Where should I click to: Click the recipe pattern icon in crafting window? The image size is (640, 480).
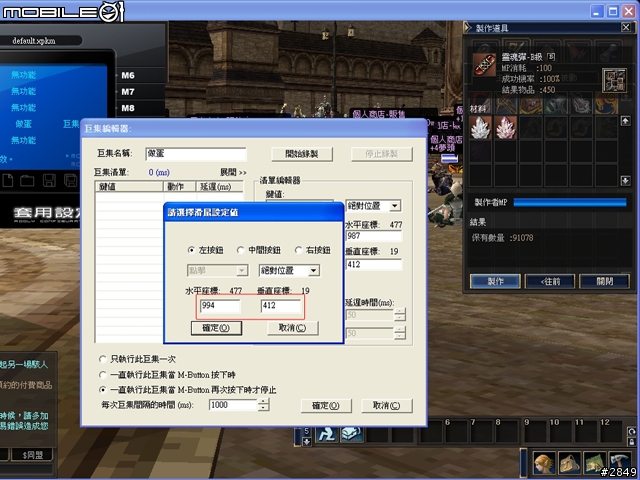[x=614, y=80]
